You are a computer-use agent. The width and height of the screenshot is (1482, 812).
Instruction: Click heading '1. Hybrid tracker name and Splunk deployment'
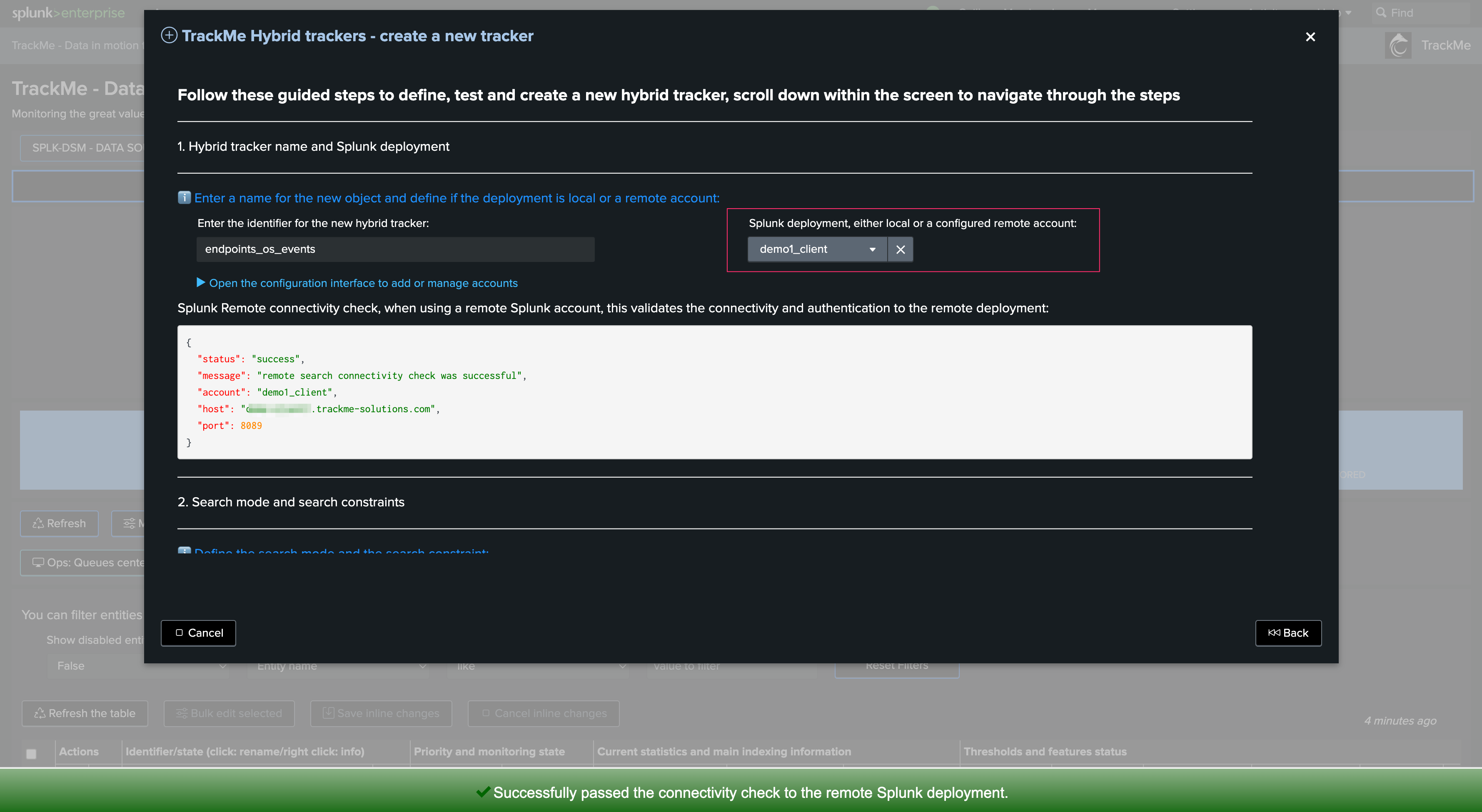pos(313,147)
